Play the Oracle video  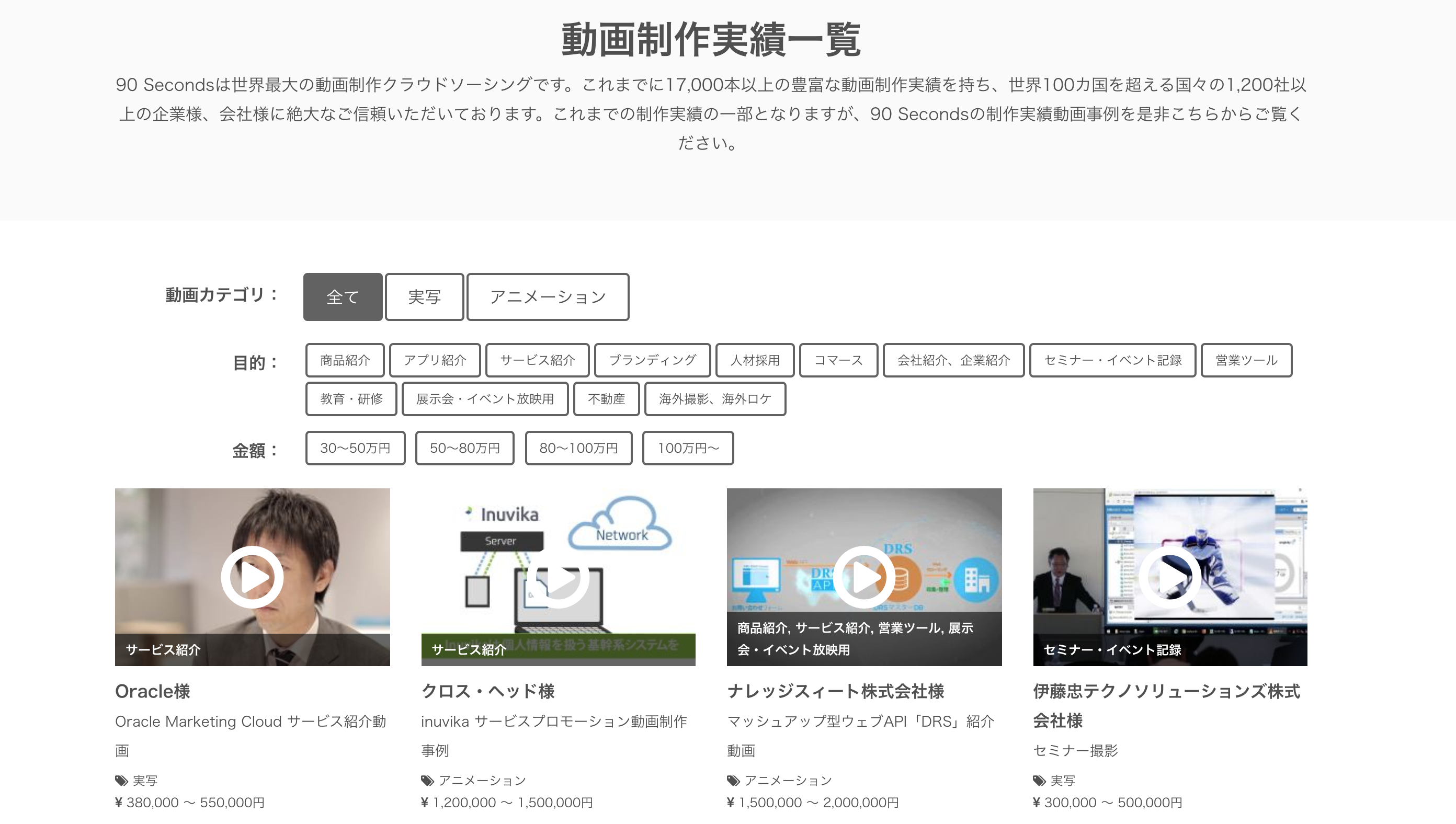tap(252, 577)
